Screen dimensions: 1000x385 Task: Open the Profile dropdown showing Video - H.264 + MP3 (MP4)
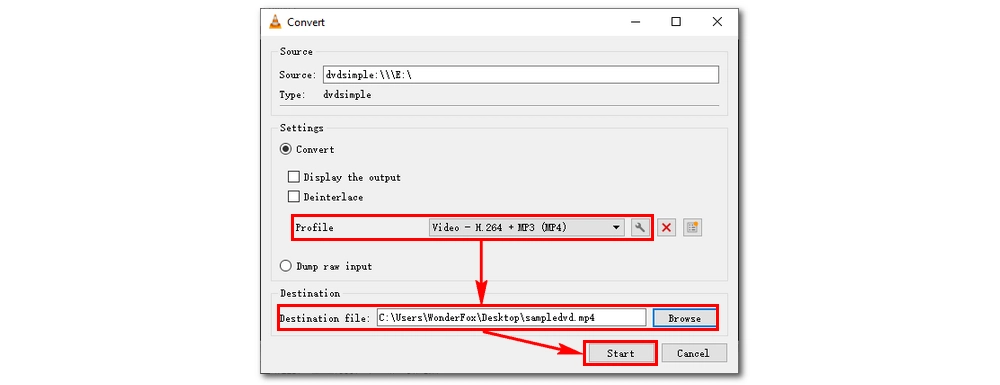(527, 228)
